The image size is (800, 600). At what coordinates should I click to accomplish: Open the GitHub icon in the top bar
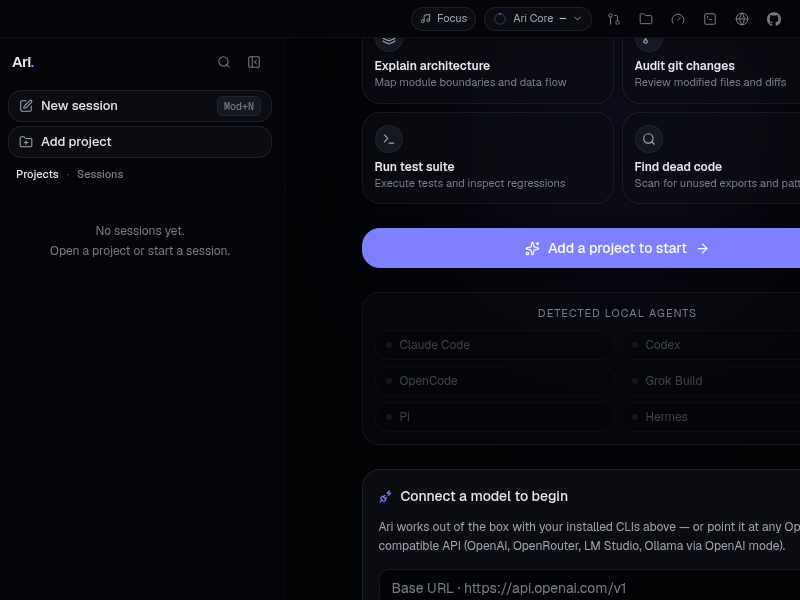pos(774,19)
